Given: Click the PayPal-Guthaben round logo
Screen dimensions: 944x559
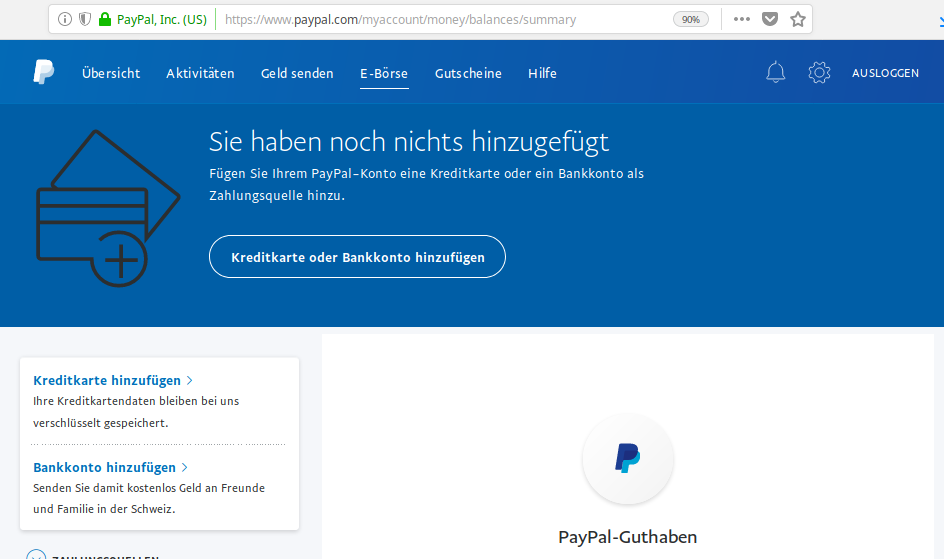Looking at the screenshot, I should tap(627, 459).
